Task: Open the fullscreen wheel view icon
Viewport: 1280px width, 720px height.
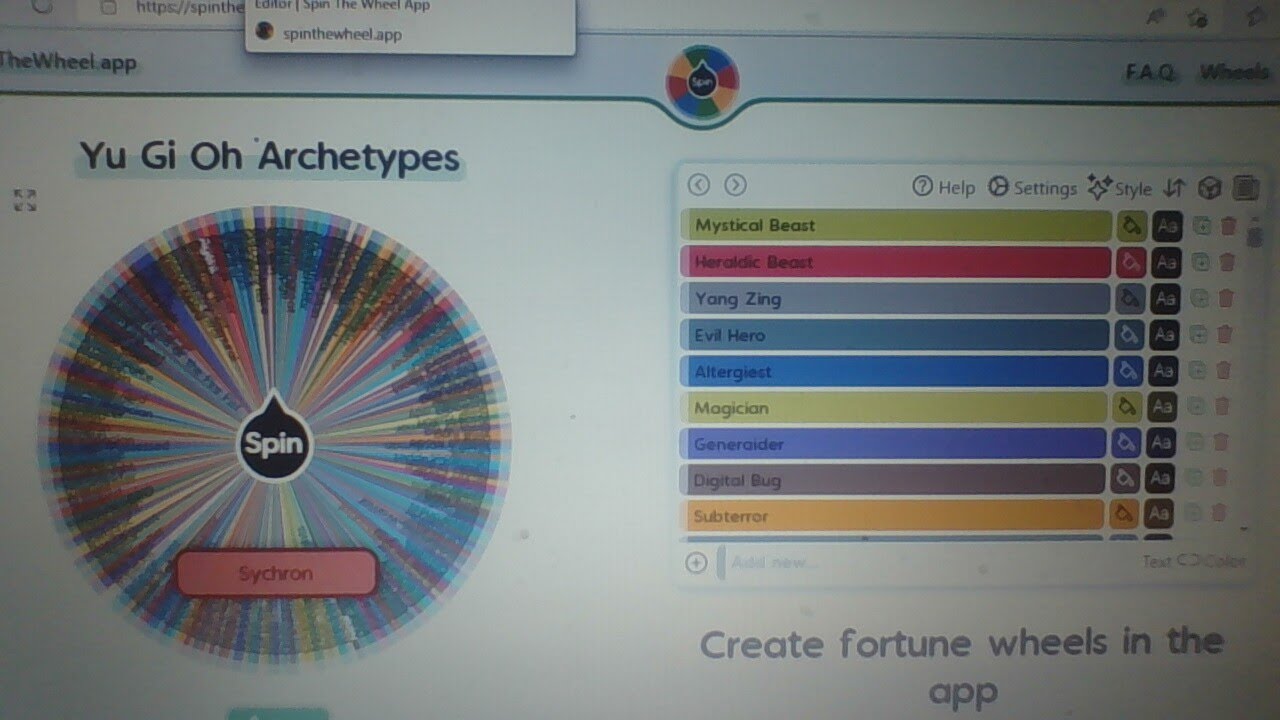Action: pos(25,200)
